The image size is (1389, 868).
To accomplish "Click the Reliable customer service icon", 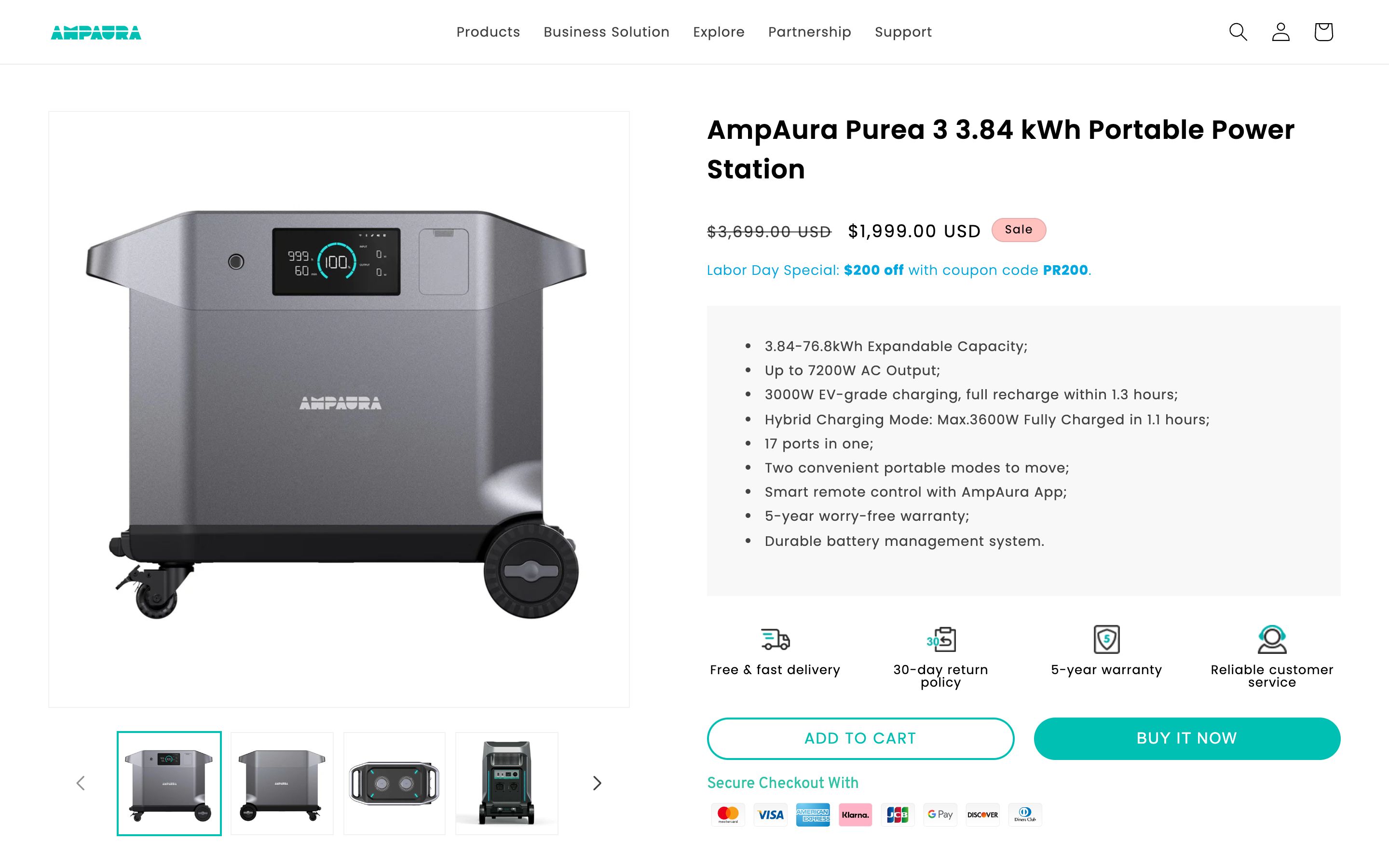I will coord(1271,638).
